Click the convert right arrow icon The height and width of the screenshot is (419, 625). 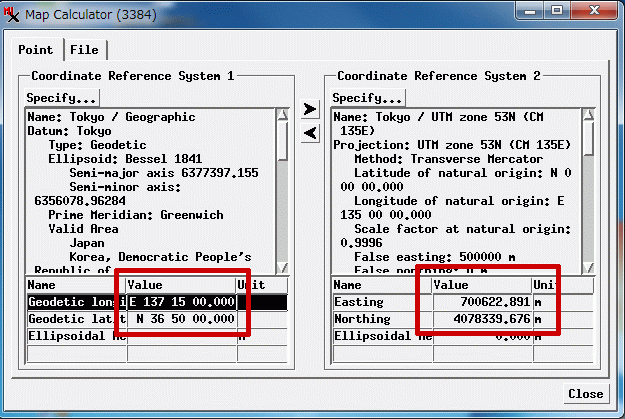click(310, 108)
